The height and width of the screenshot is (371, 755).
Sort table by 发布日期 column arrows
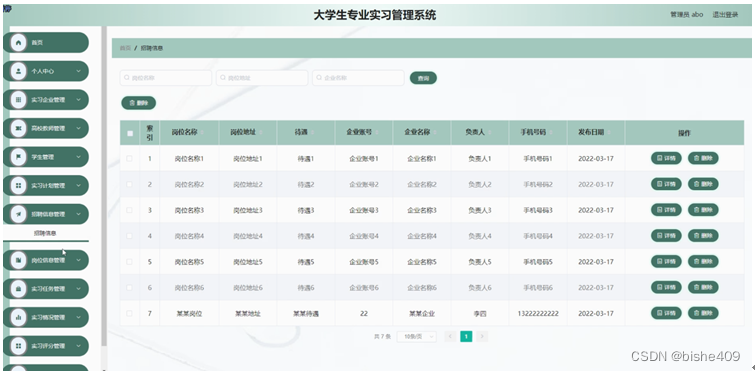609,132
